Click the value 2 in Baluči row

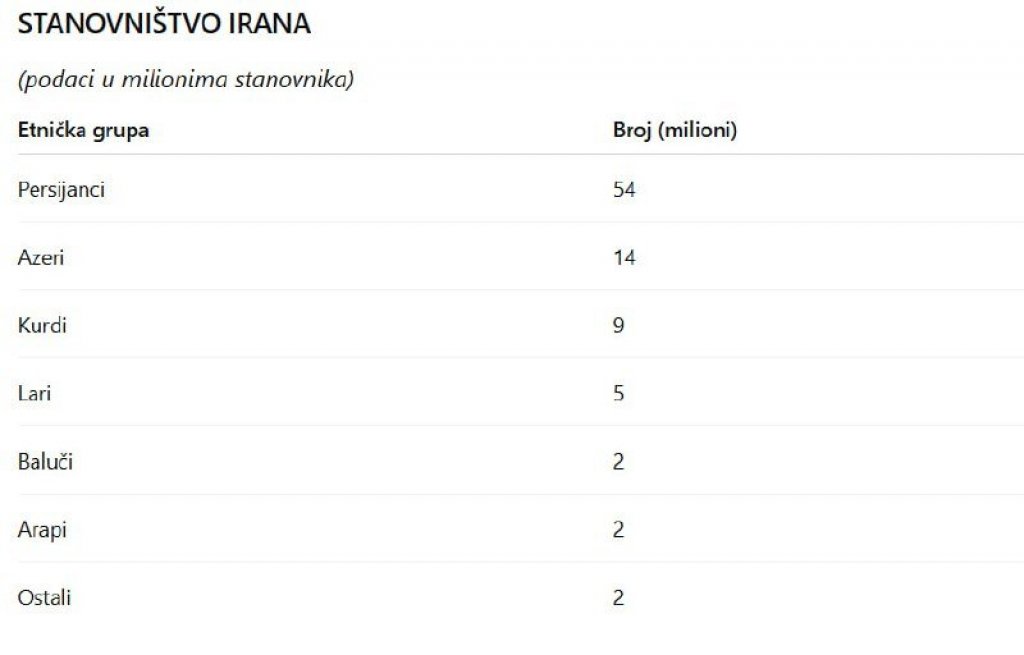[619, 461]
